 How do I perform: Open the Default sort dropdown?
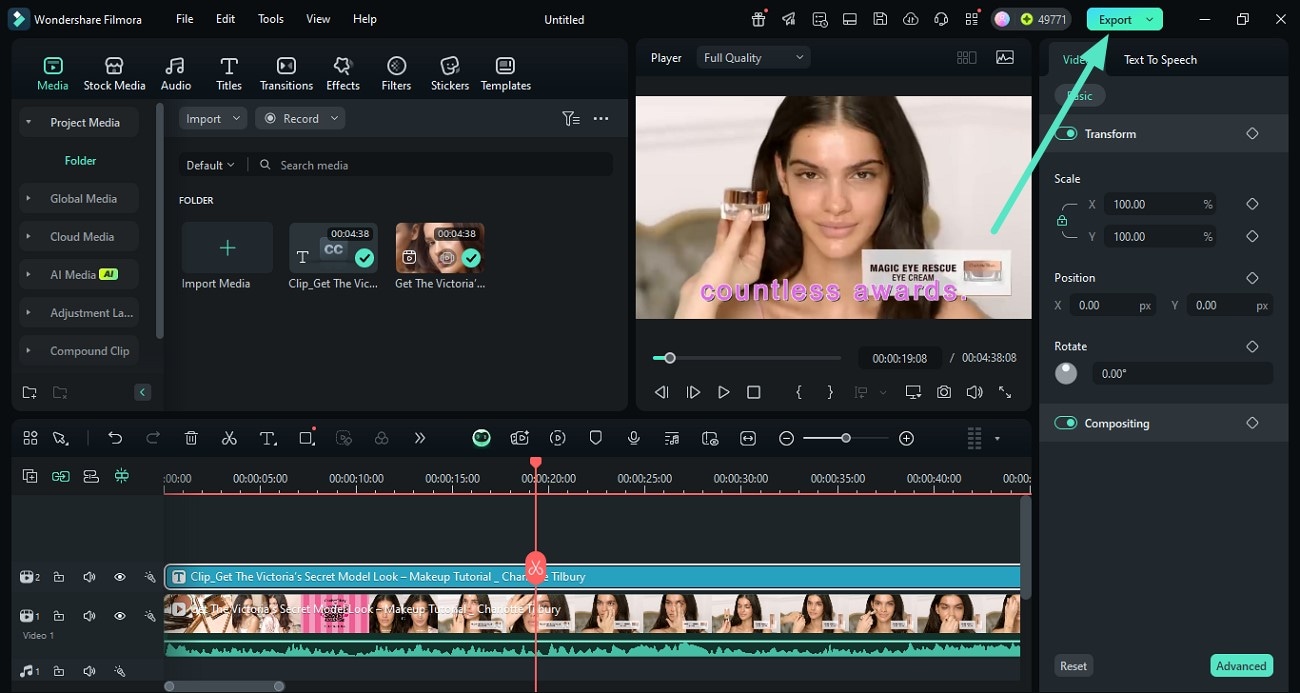[210, 165]
